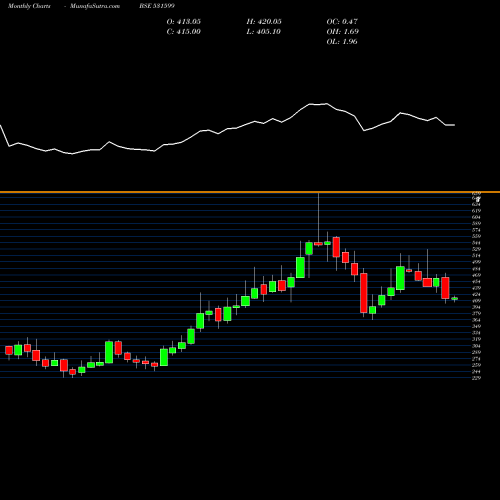Click the 'MunafaSutra.com' label

click(x=95, y=6)
